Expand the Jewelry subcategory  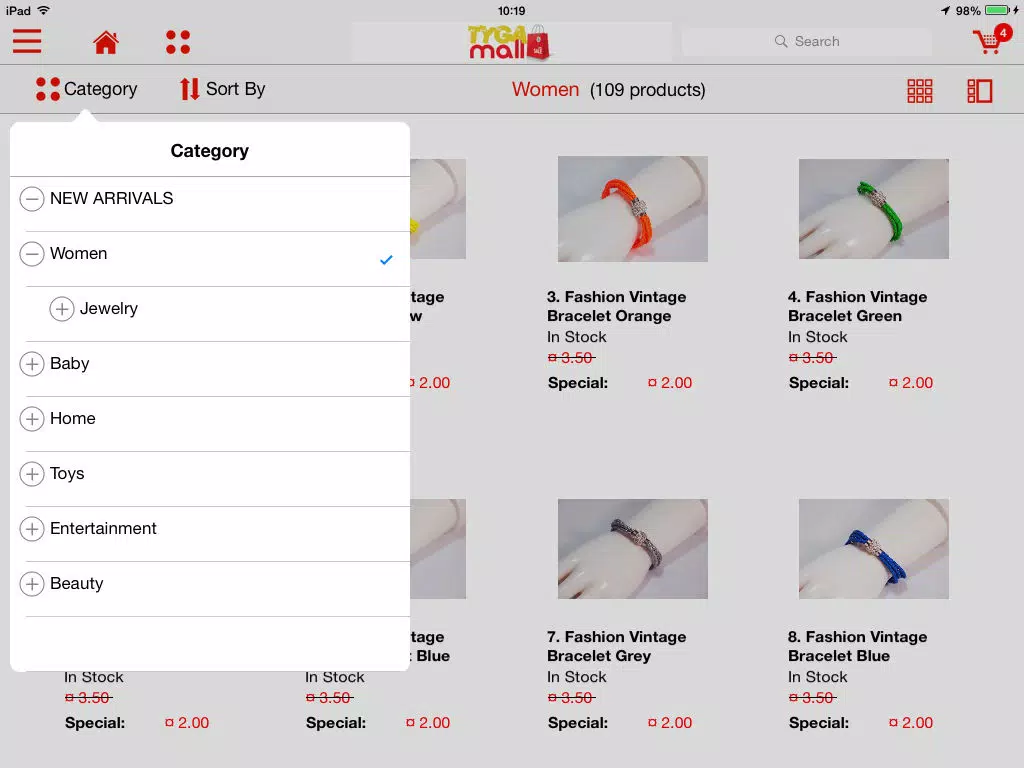tap(61, 308)
